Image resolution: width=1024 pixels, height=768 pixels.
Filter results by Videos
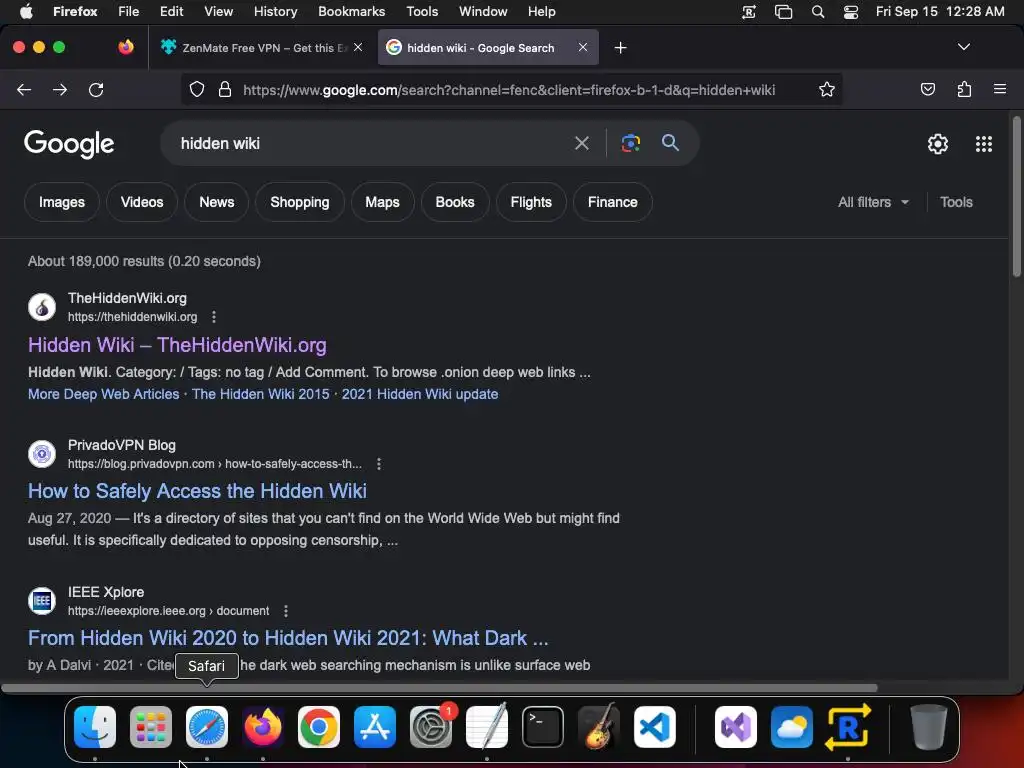coord(142,202)
